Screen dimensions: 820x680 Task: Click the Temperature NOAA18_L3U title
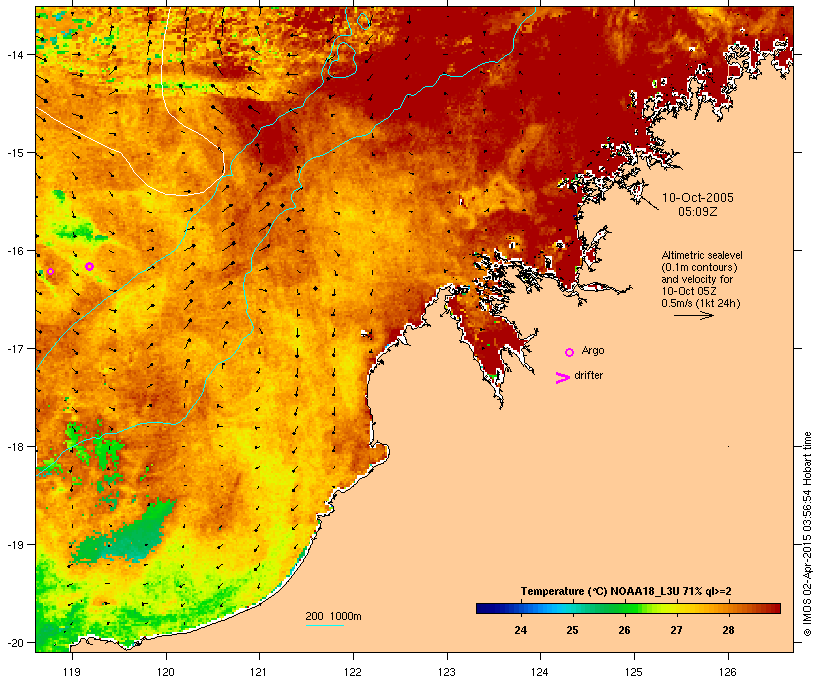pyautogui.click(x=626, y=591)
